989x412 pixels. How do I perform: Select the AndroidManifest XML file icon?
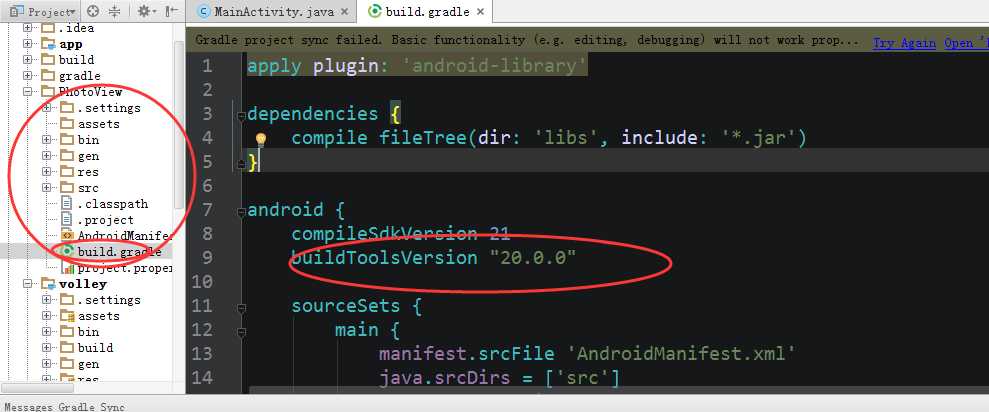(x=67, y=235)
